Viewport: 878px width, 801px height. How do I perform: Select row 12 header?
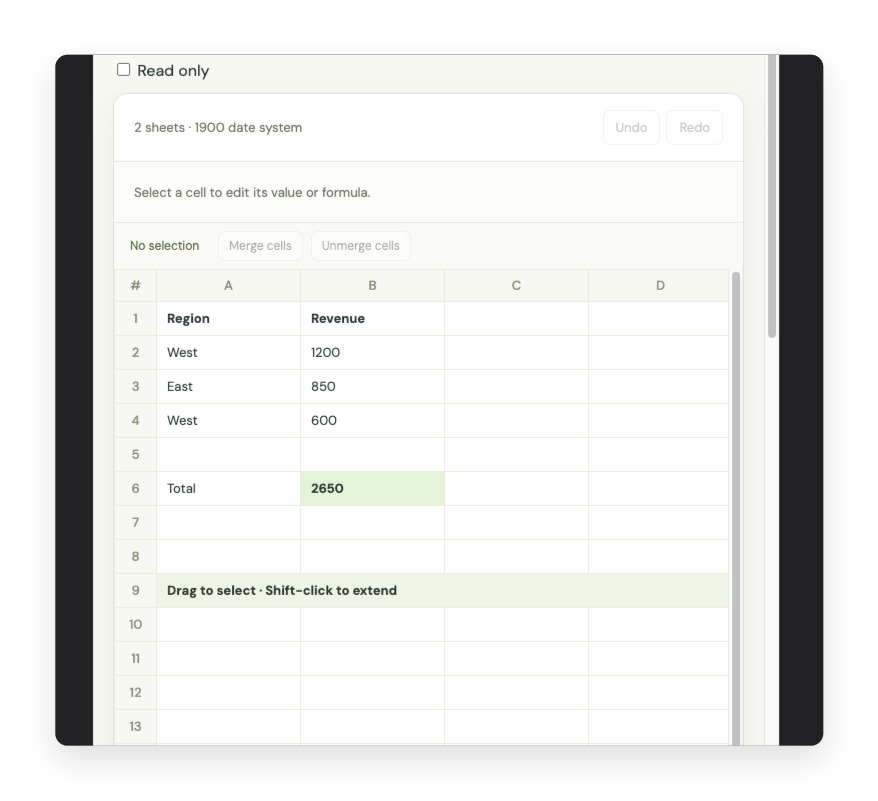click(x=136, y=692)
